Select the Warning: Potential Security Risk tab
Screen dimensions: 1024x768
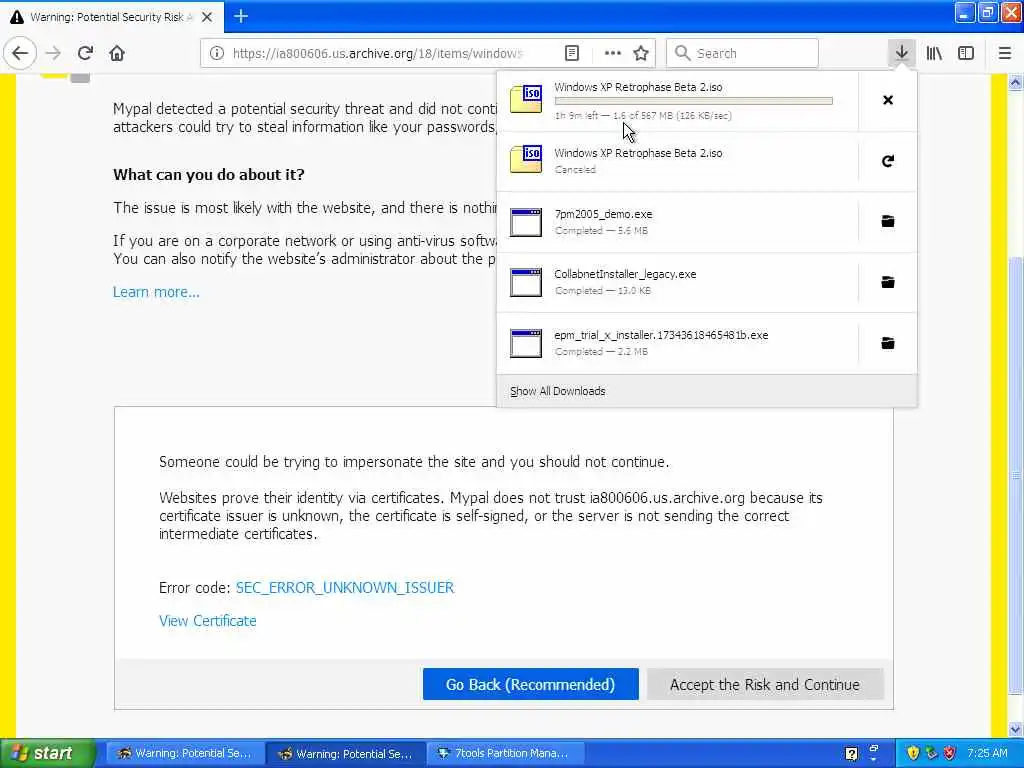point(111,17)
